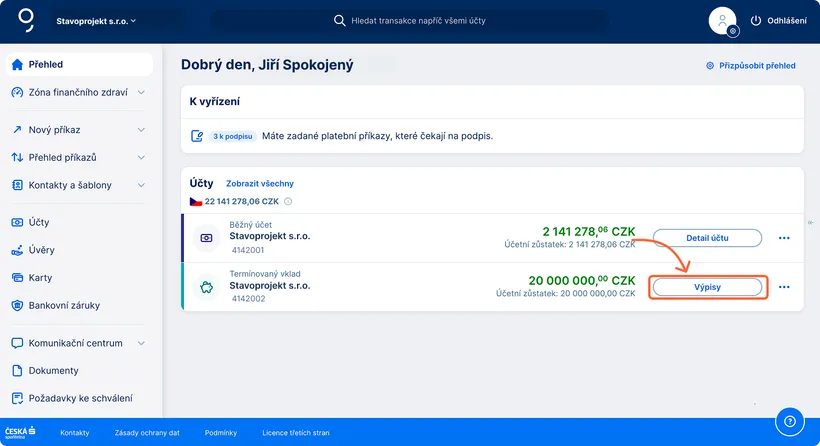Click the cards icon beside Karty
Screen dimensions: 820x446
click(x=17, y=278)
